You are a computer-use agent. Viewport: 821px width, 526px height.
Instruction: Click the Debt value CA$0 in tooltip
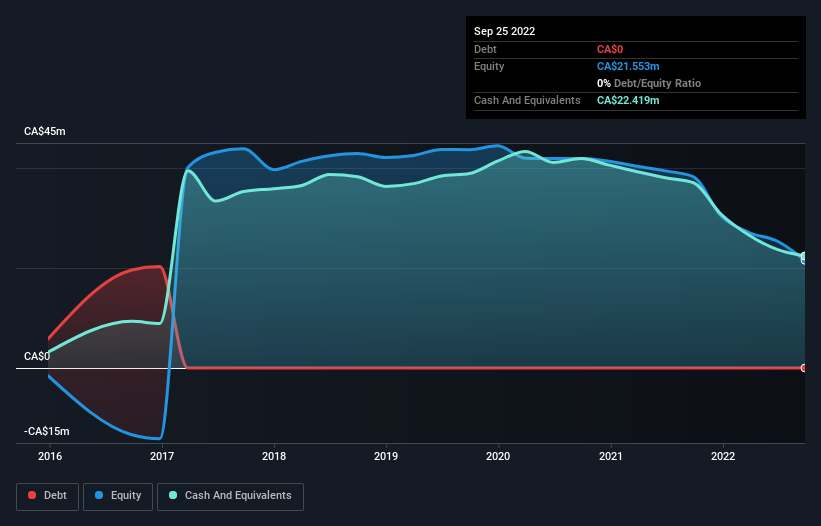pyautogui.click(x=610, y=49)
